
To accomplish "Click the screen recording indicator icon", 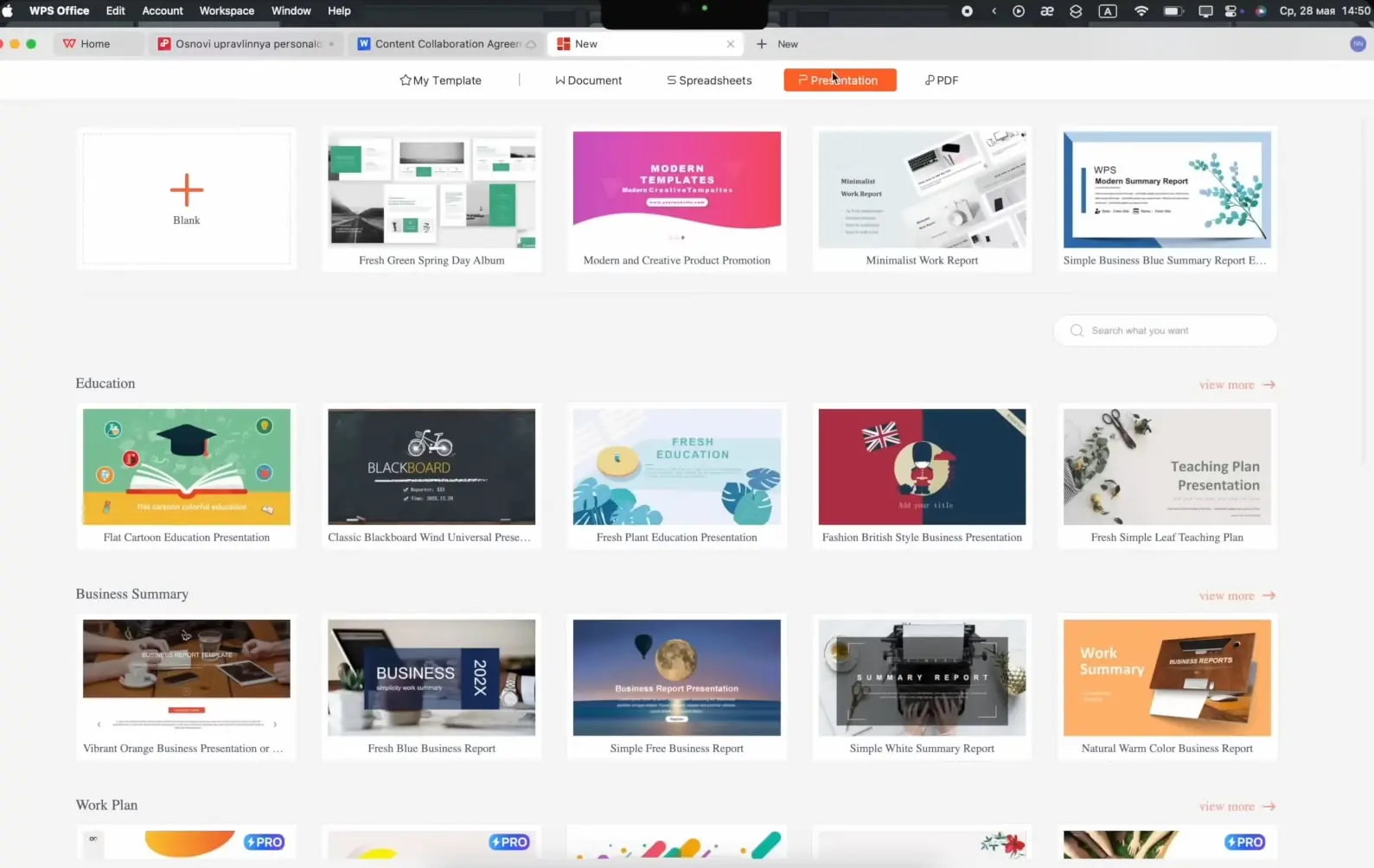I will coord(967,11).
